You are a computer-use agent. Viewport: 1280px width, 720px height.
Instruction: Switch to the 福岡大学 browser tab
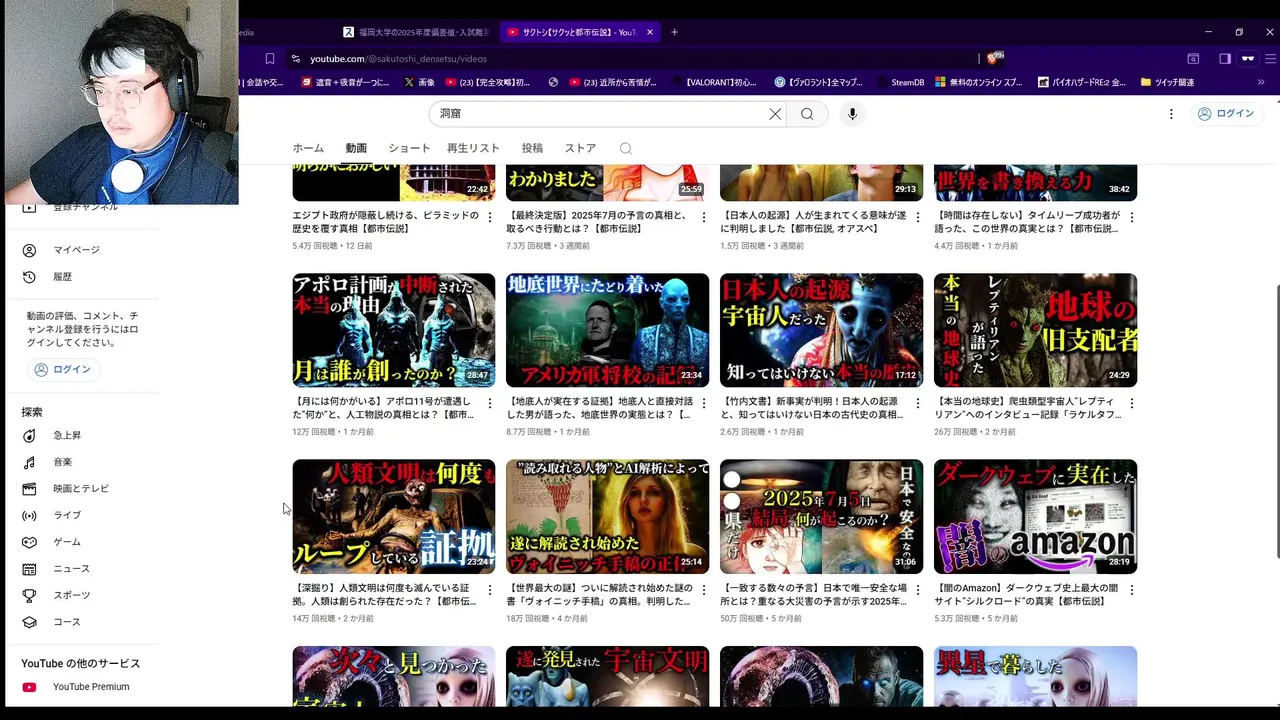point(415,32)
